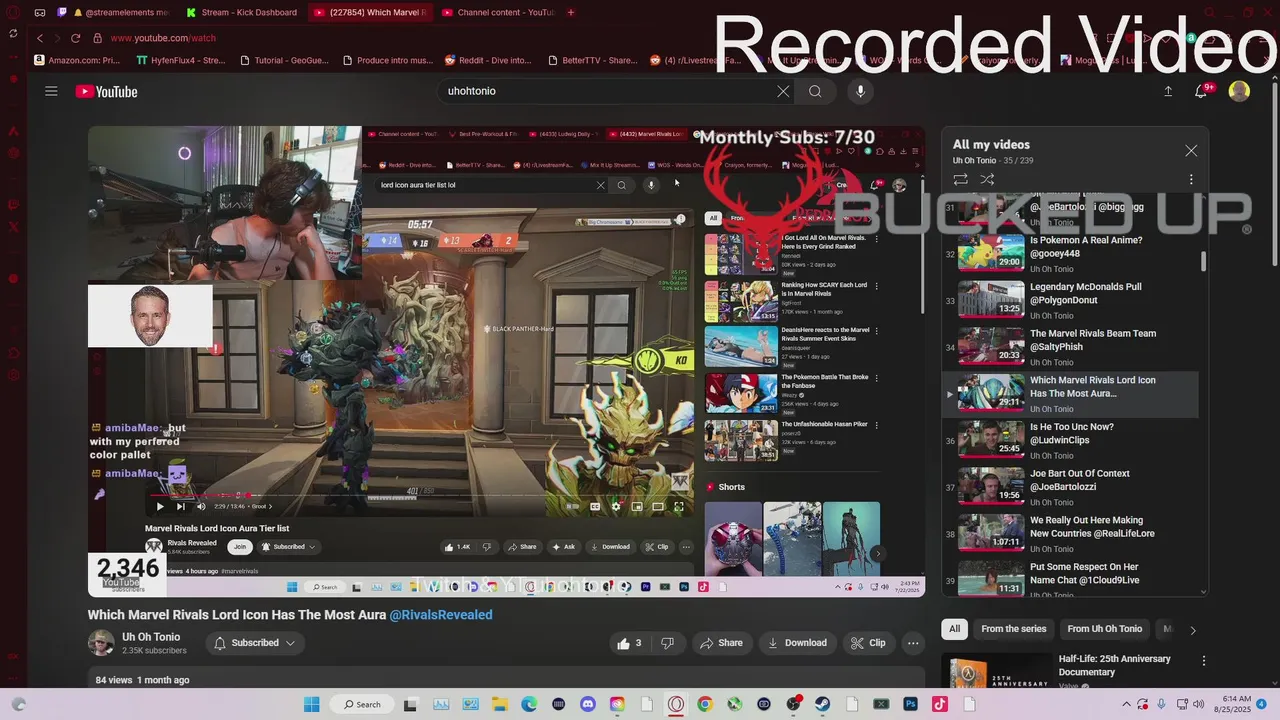1280x720 pixels.
Task: Expand the Subscribed notification dropdown
Action: coord(255,643)
